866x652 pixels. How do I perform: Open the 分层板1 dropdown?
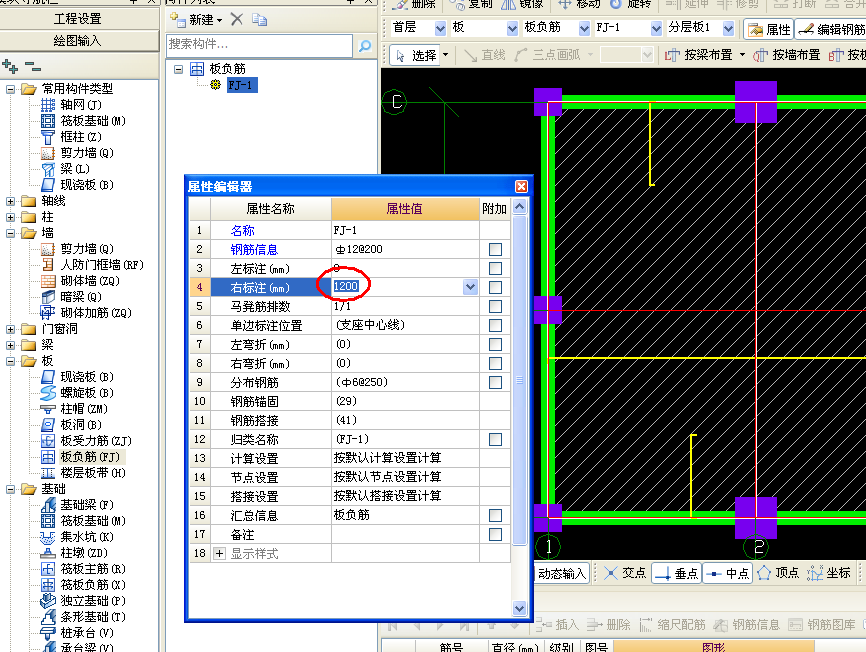click(728, 28)
